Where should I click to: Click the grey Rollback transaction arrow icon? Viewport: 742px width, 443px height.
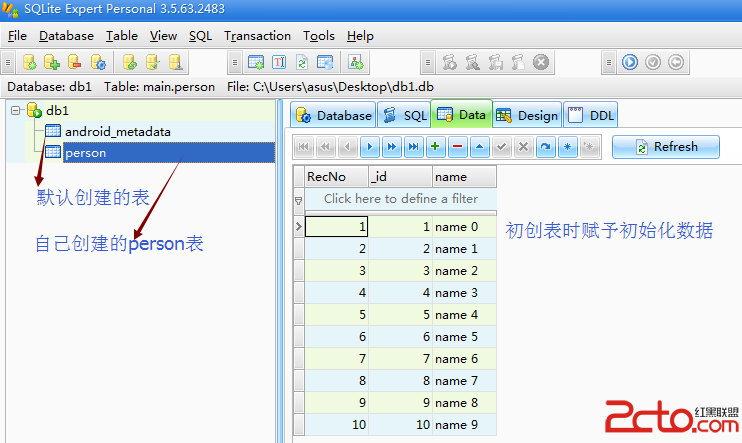(676, 62)
